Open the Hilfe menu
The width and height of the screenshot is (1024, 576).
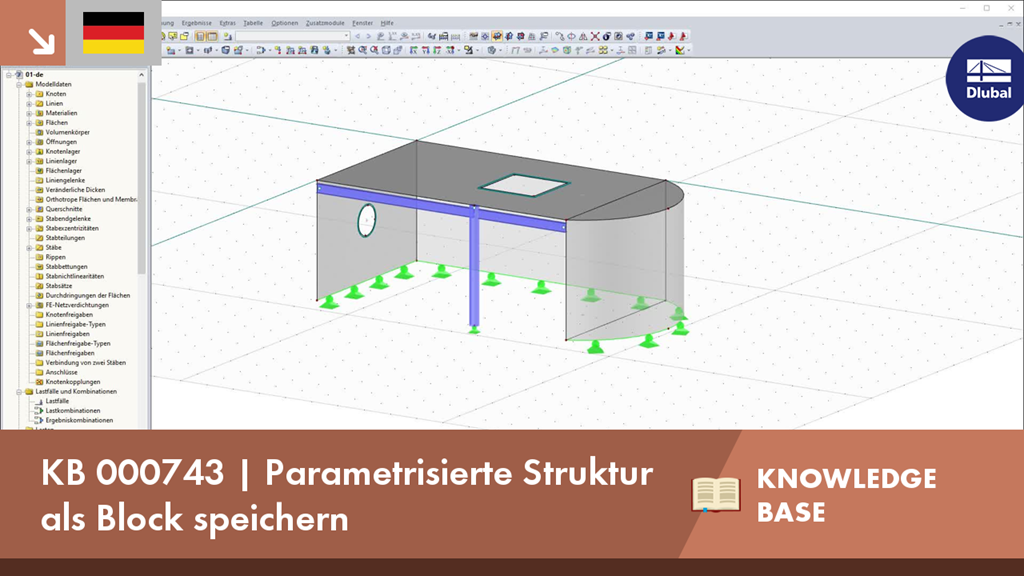pos(387,23)
